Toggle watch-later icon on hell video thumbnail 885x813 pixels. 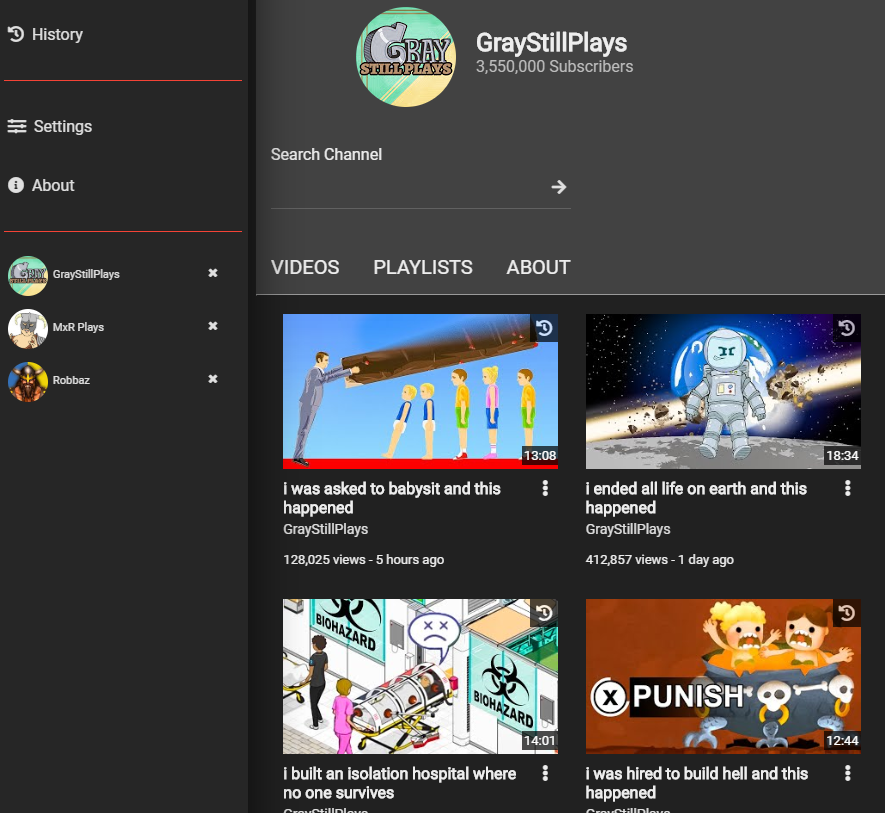coord(847,613)
